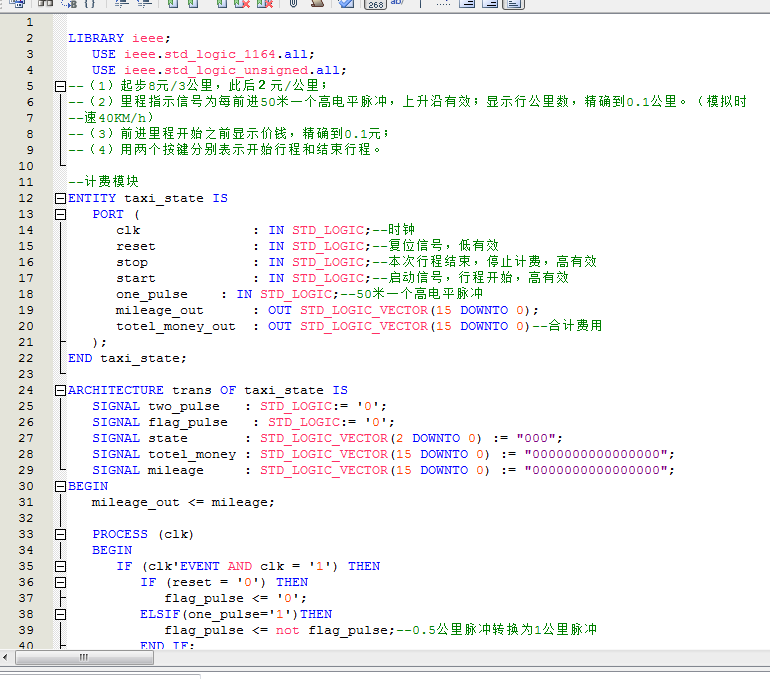Fold the BEGIN block at line 30

(60, 487)
